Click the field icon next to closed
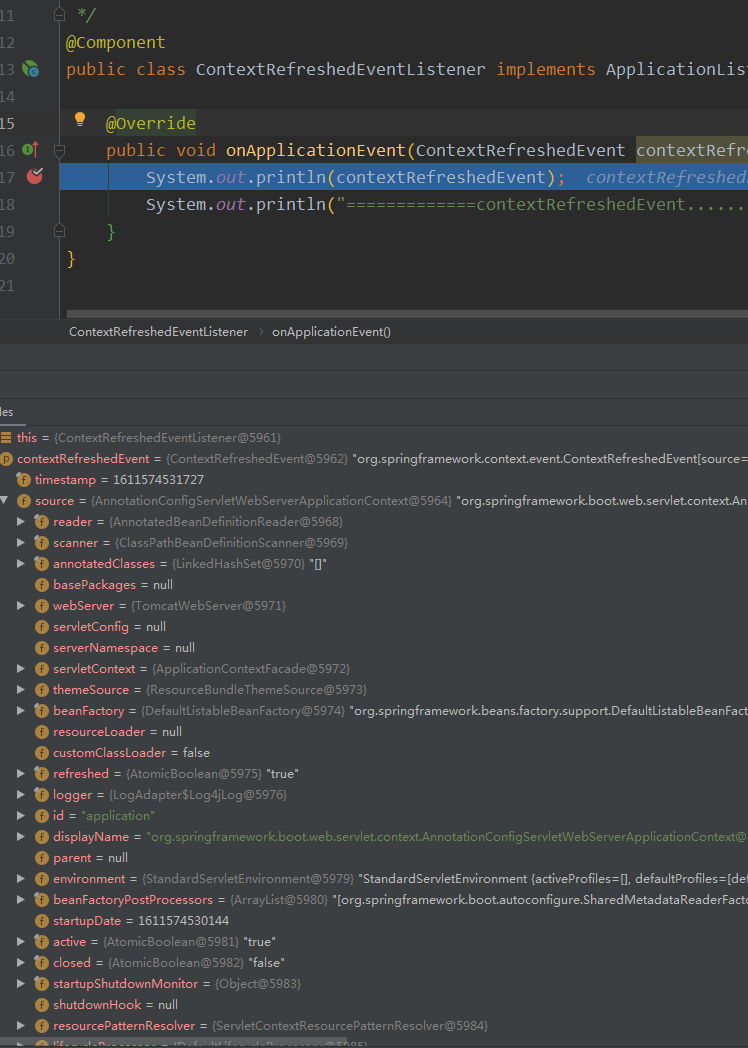 point(41,962)
